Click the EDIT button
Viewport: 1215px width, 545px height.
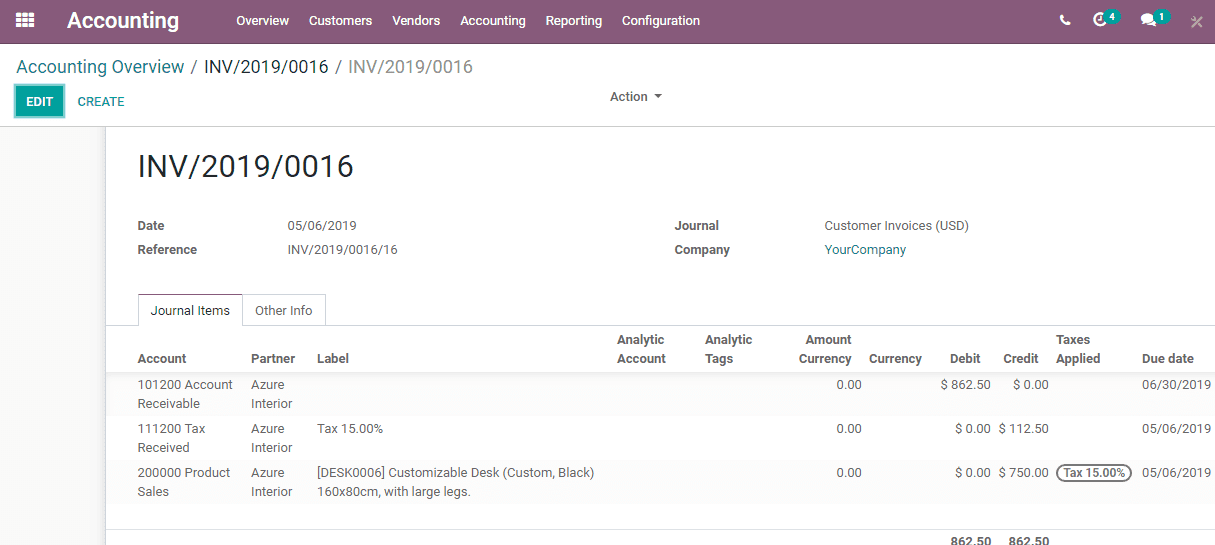click(x=40, y=101)
